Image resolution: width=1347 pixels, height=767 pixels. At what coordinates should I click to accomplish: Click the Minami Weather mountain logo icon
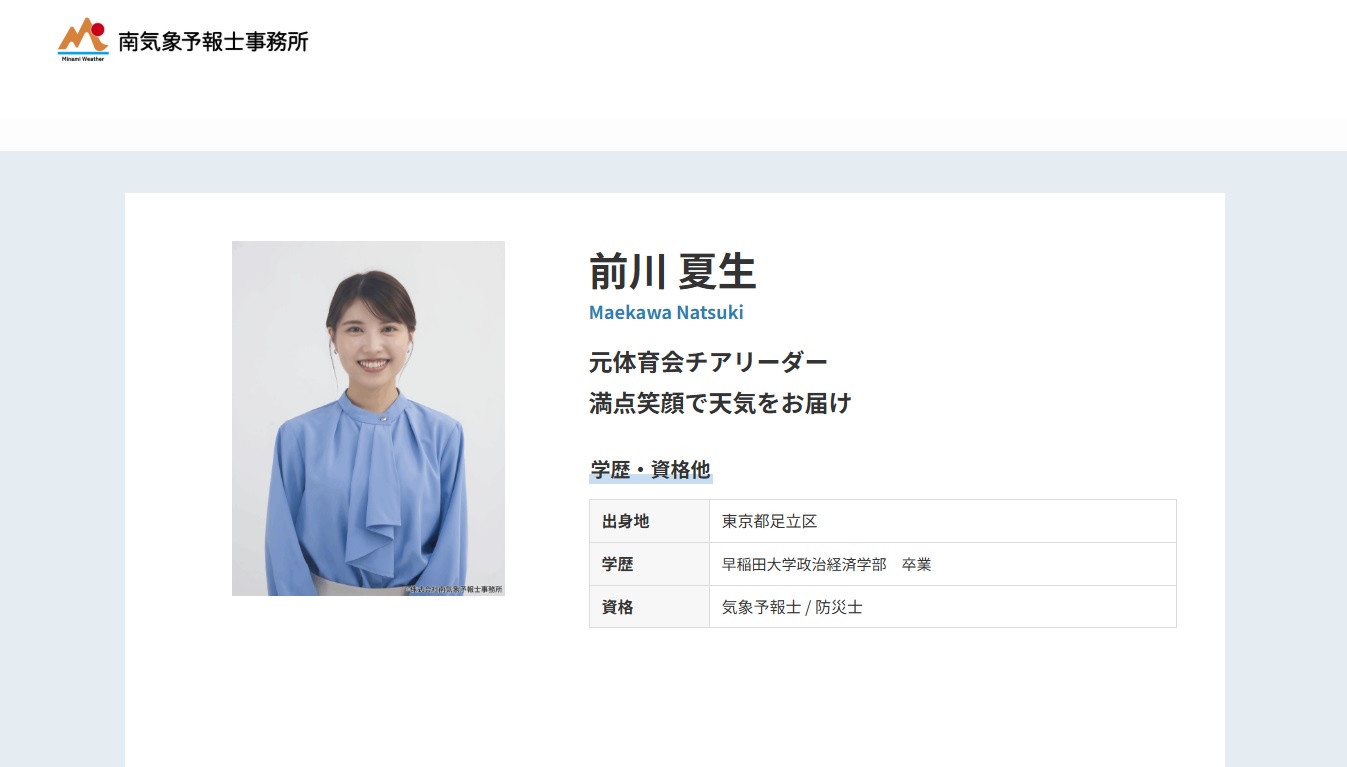(x=82, y=36)
